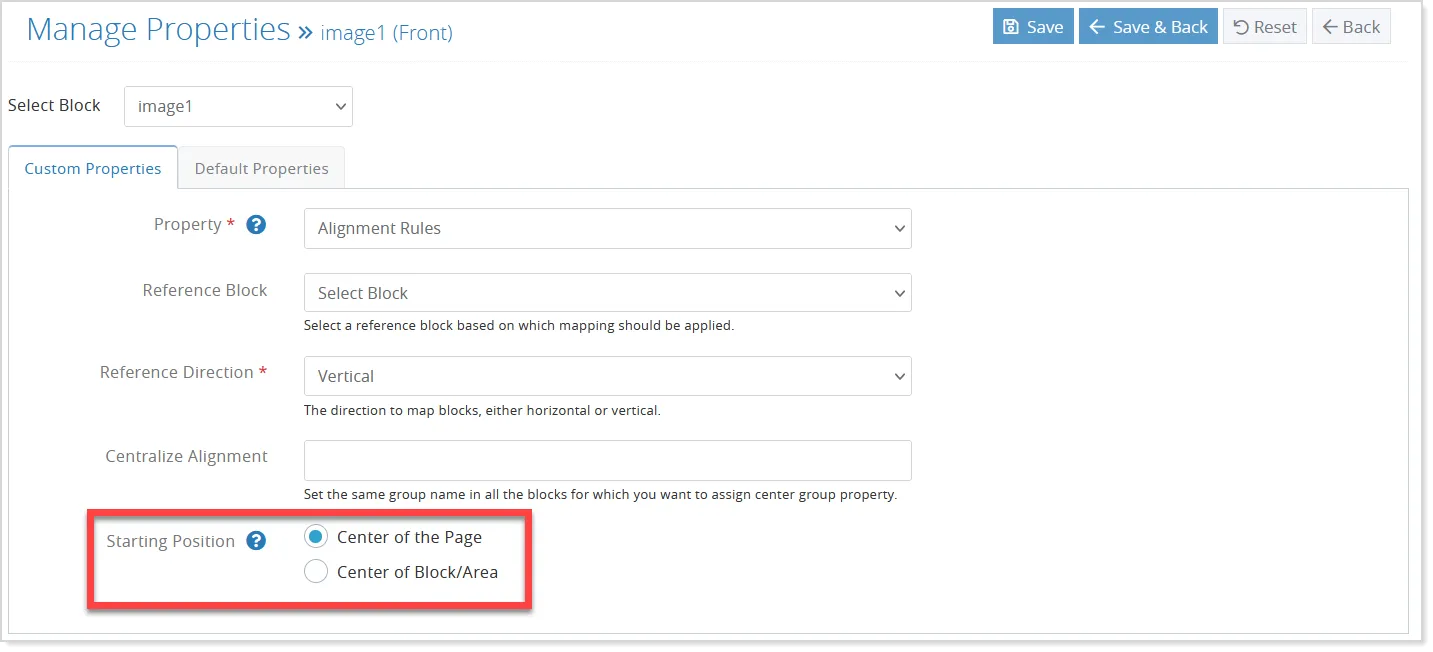Open the Reference Block dropdown
This screenshot has height=652, width=1433.
pyautogui.click(x=608, y=293)
